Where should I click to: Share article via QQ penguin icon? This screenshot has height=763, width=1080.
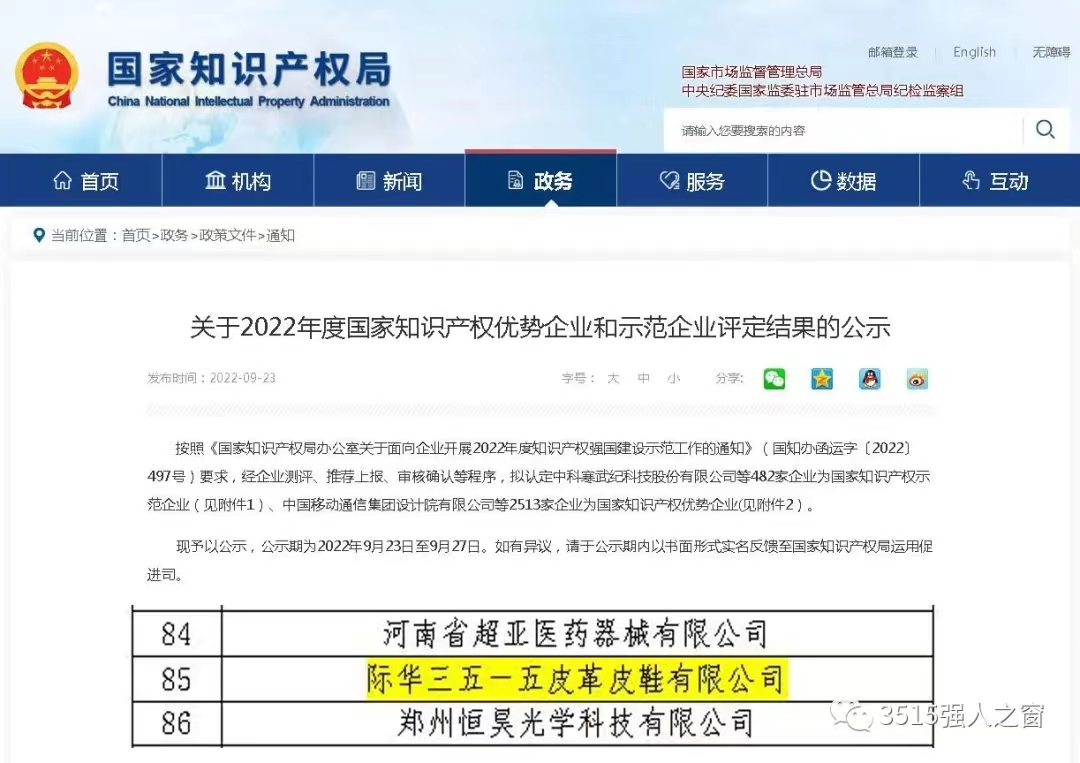(869, 379)
